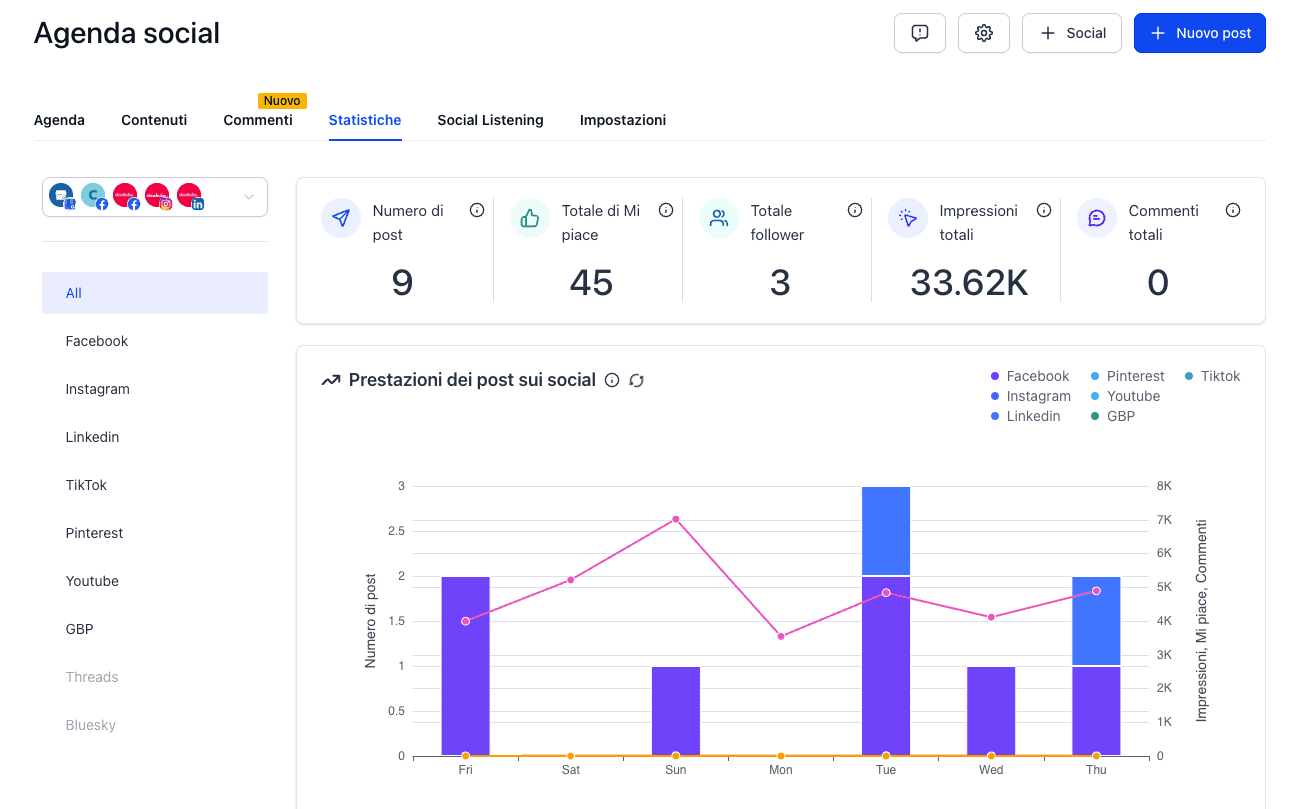Click Thursday's blue Linkedin bar segment

tap(1096, 621)
